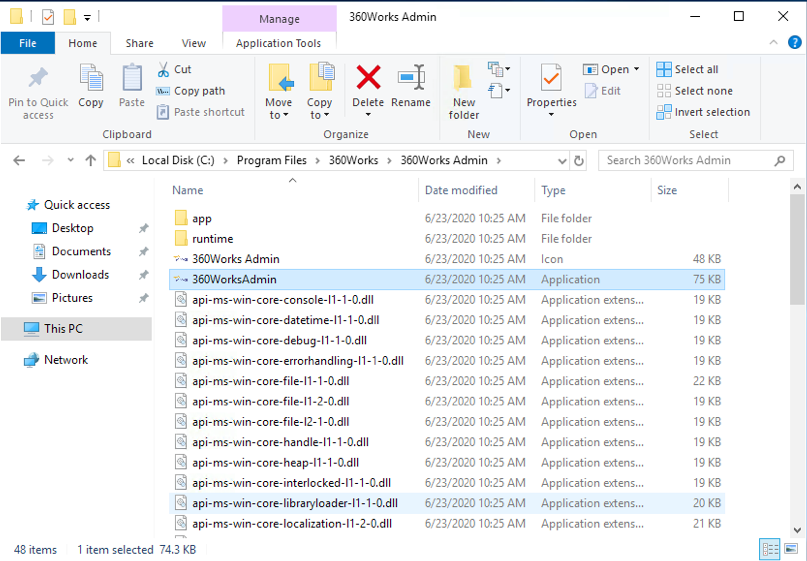Open the Recent locations dropdown
Image resolution: width=807 pixels, height=561 pixels.
pyautogui.click(x=71, y=161)
